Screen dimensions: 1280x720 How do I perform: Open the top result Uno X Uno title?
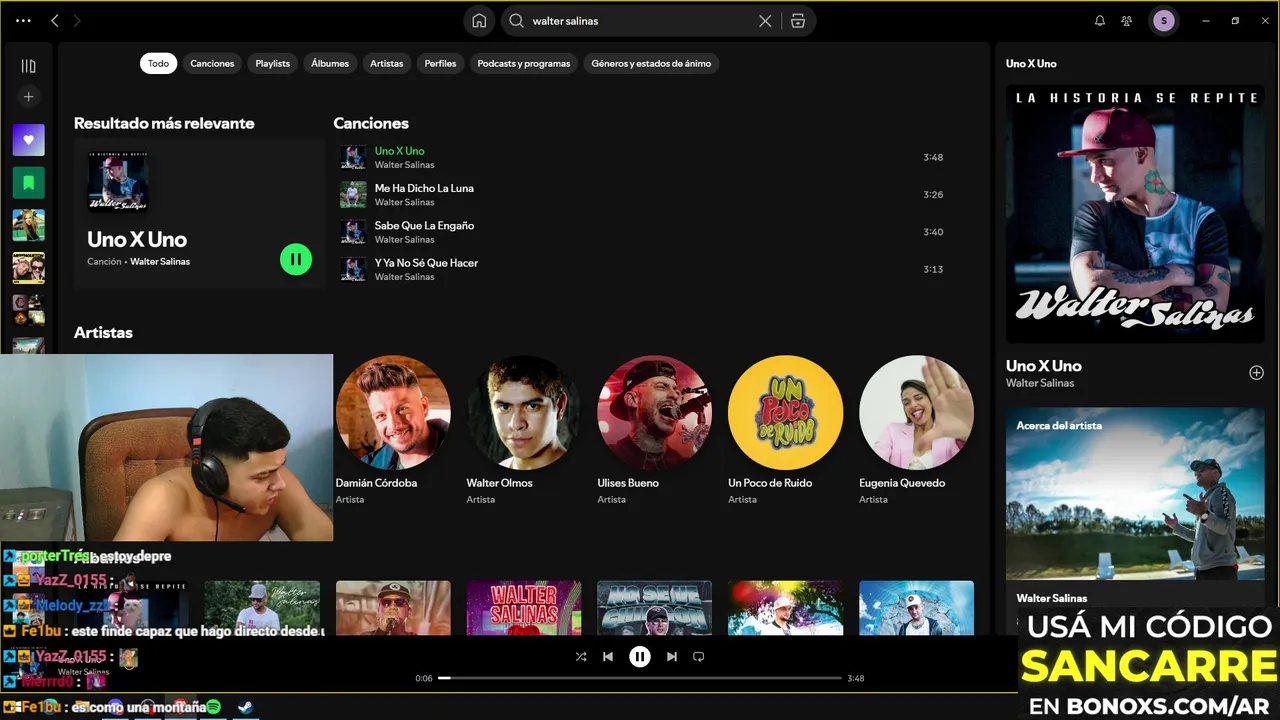point(137,239)
